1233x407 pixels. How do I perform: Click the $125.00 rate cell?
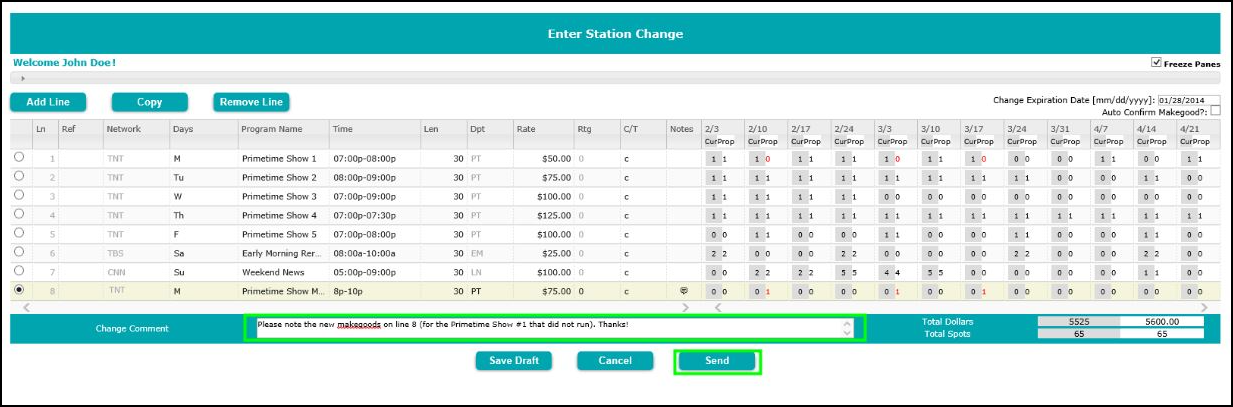point(543,215)
